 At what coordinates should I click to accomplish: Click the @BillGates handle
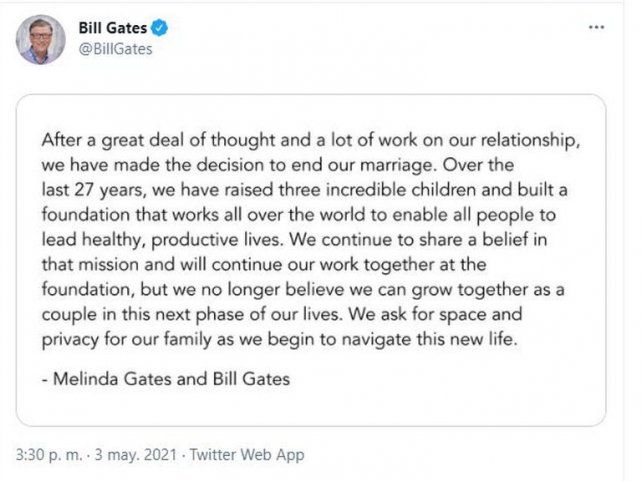(115, 48)
